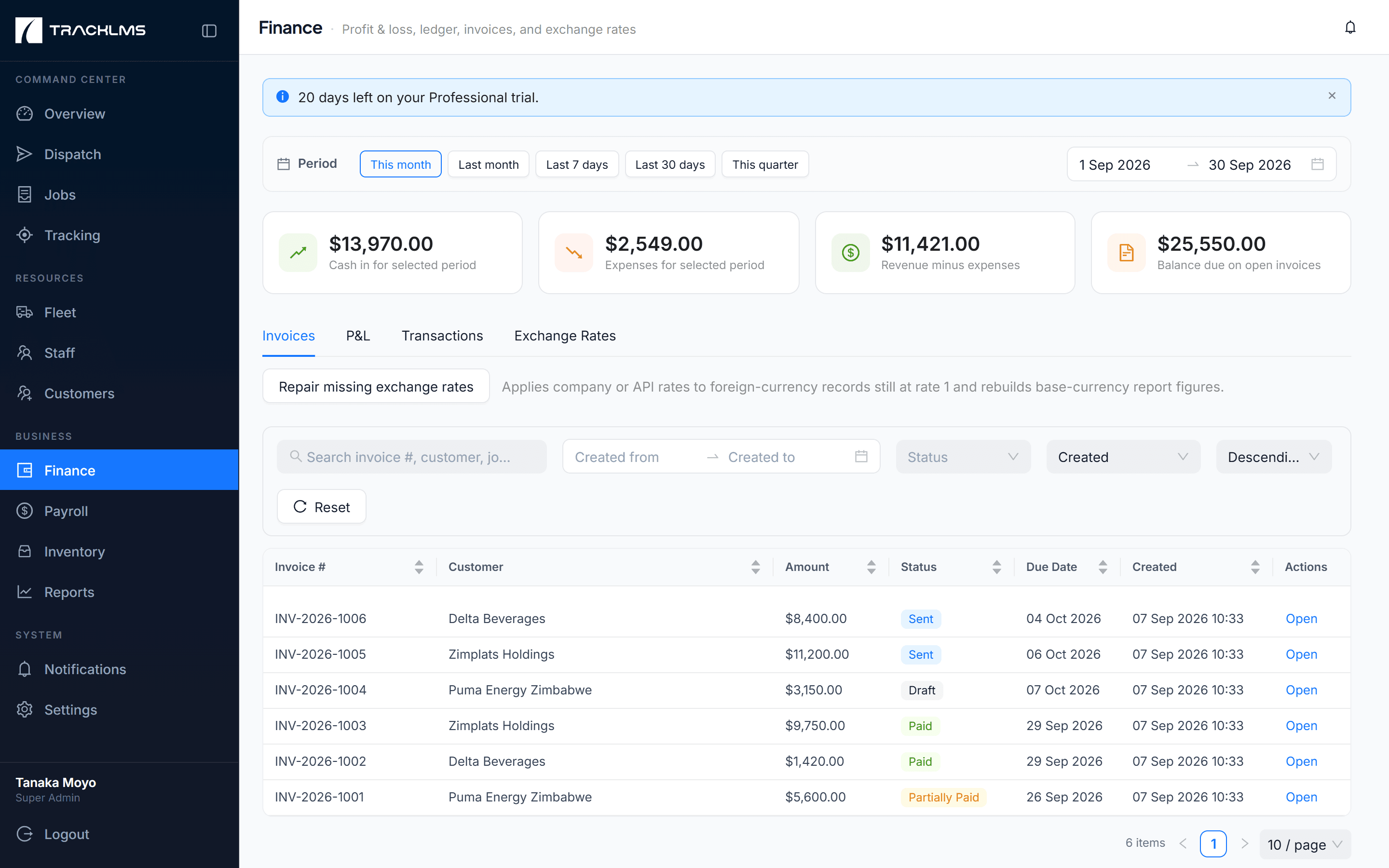Click the green cash-in trend icon
1389x868 pixels.
298,253
